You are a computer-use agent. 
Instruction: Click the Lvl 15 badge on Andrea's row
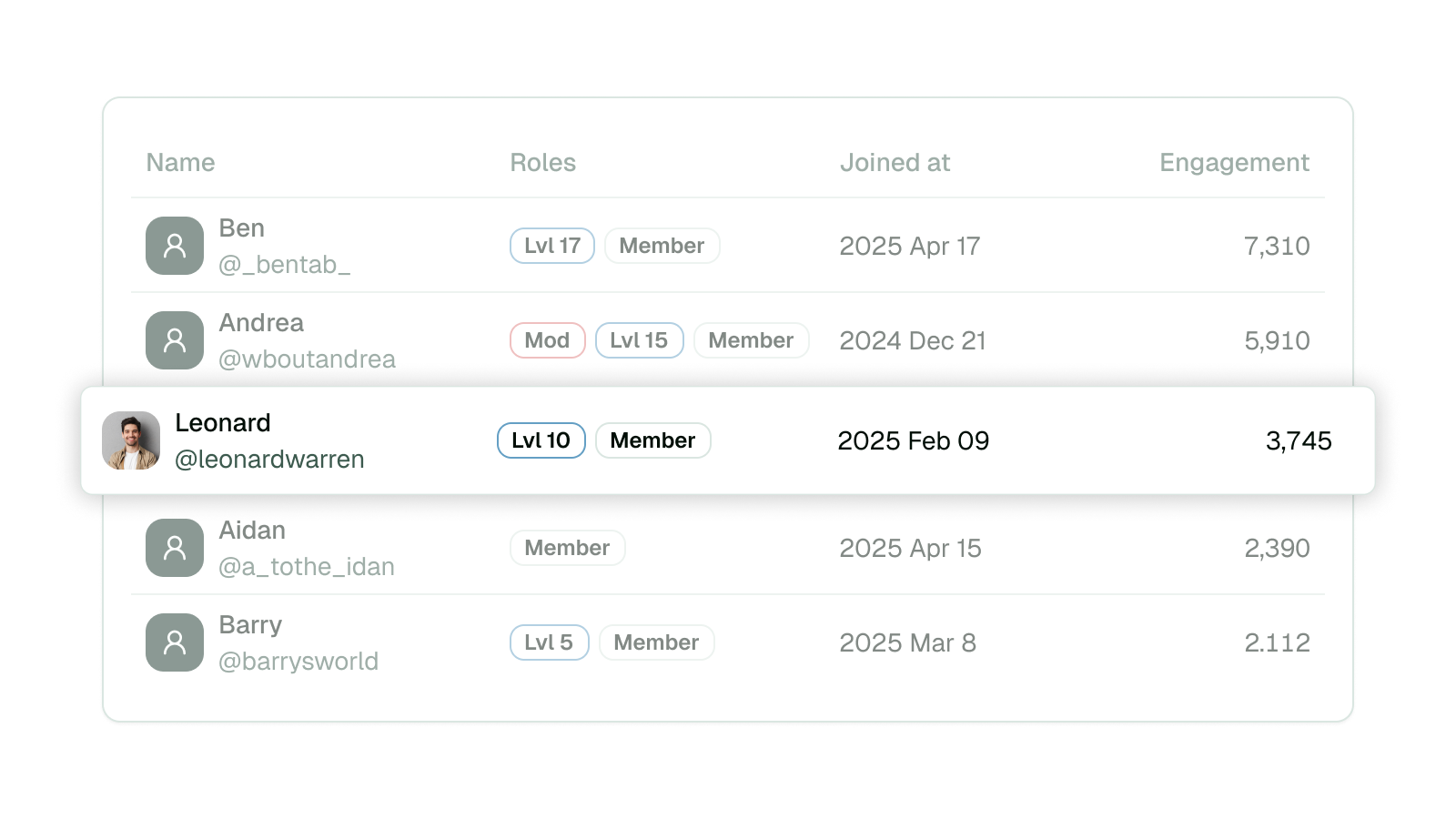(639, 339)
